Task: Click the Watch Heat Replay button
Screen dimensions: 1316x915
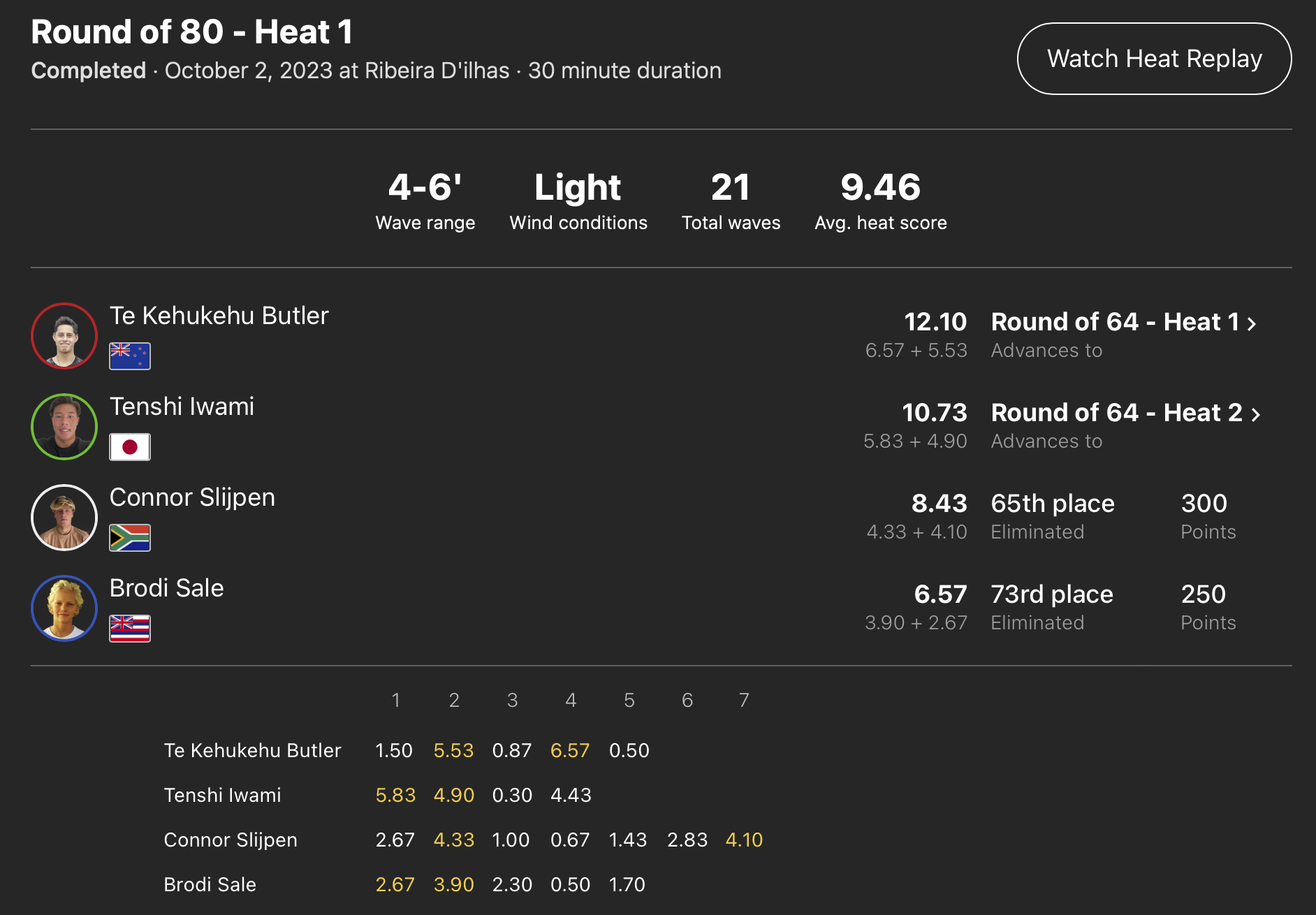Action: (1154, 59)
